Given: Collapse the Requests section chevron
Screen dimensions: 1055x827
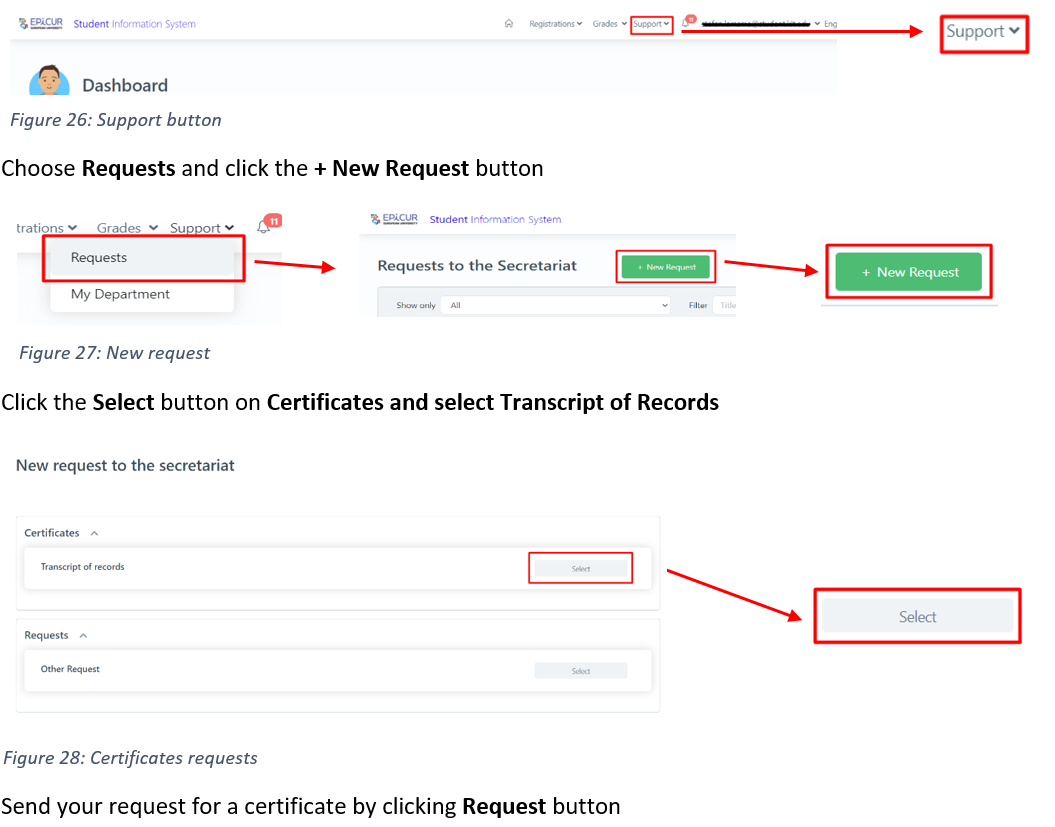Looking at the screenshot, I should [x=84, y=636].
